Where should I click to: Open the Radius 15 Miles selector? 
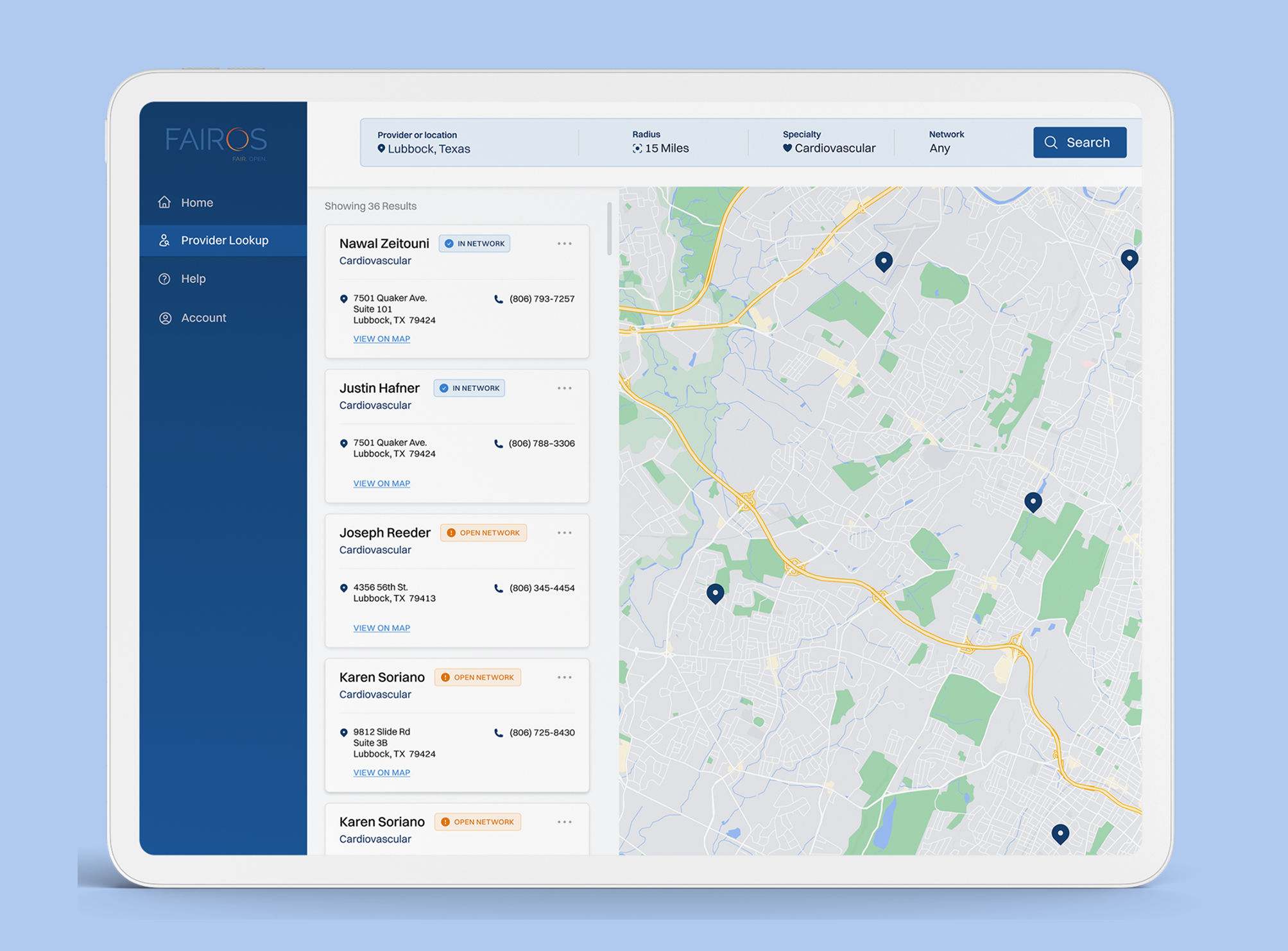[x=660, y=148]
